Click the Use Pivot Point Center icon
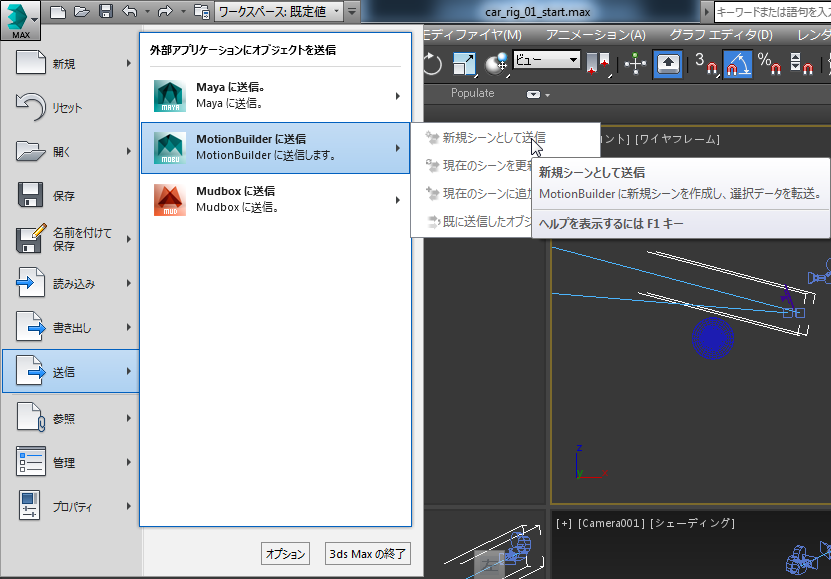This screenshot has width=831, height=579. click(x=598, y=65)
